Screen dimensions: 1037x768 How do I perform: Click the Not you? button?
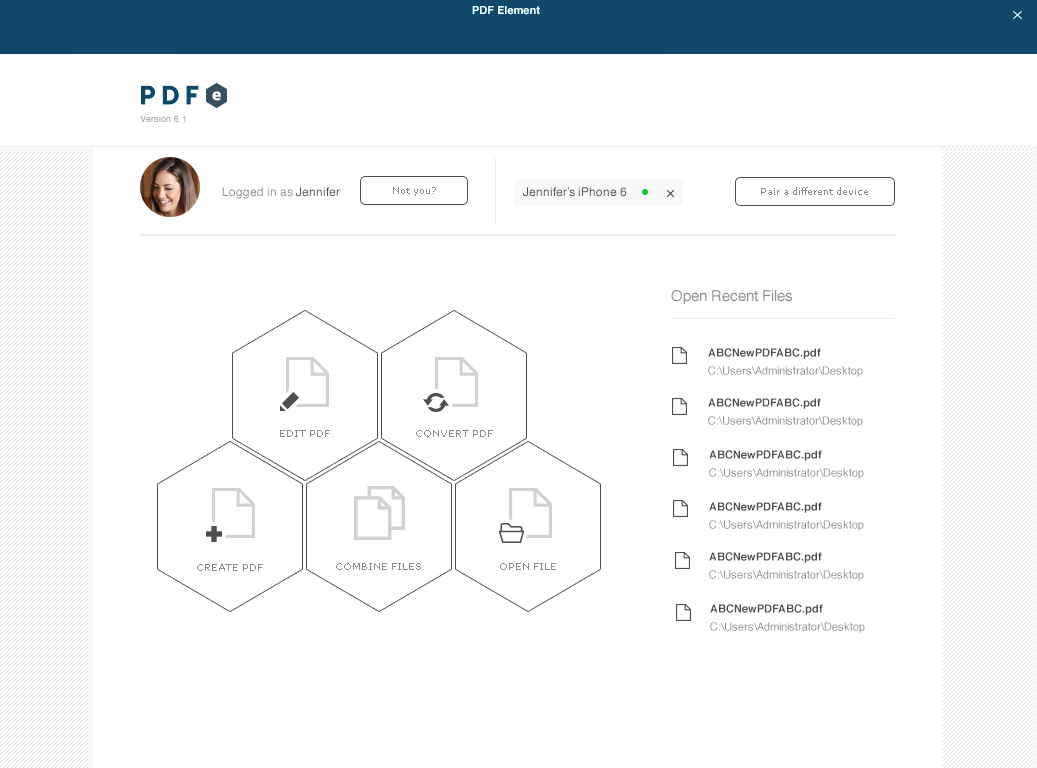point(414,191)
